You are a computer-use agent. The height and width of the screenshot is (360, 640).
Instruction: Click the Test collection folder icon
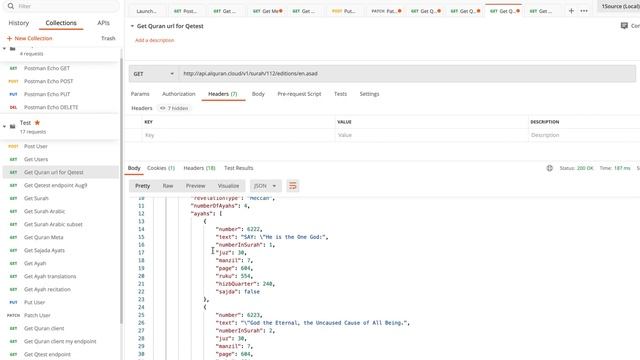click(13, 127)
